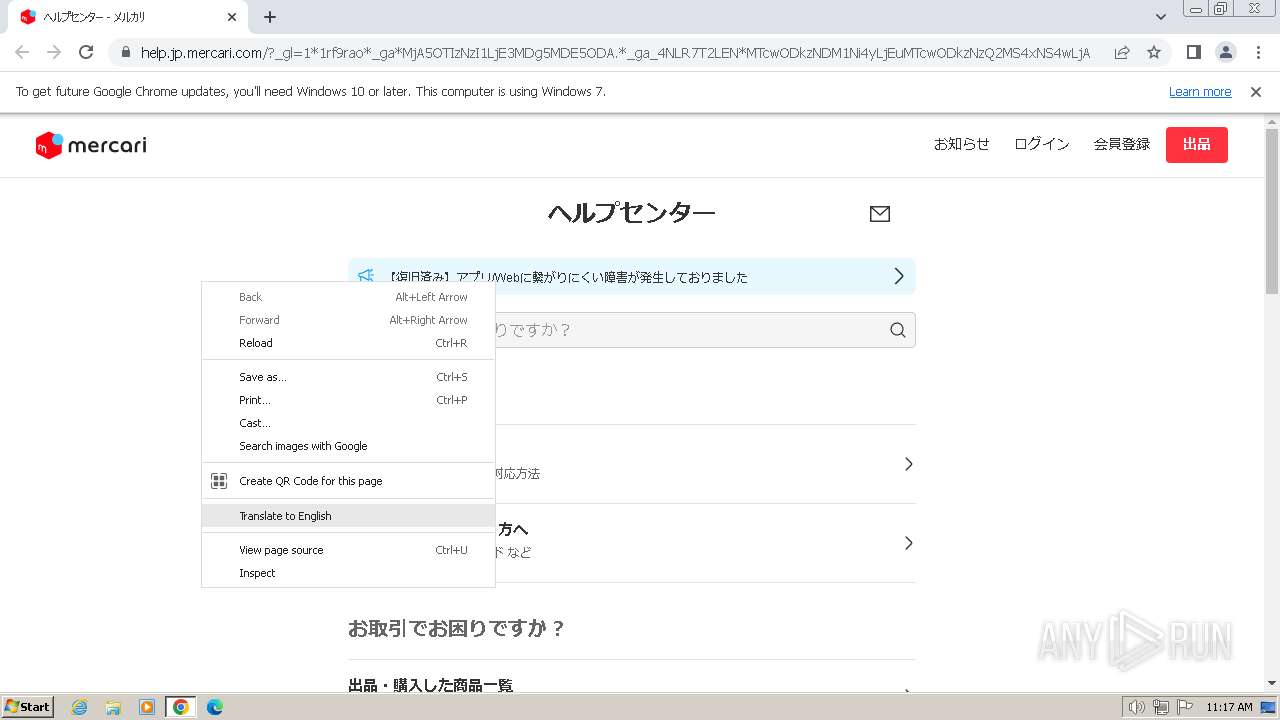The height and width of the screenshot is (720, 1280).
Task: Select Forward in context menu
Action: point(348,320)
